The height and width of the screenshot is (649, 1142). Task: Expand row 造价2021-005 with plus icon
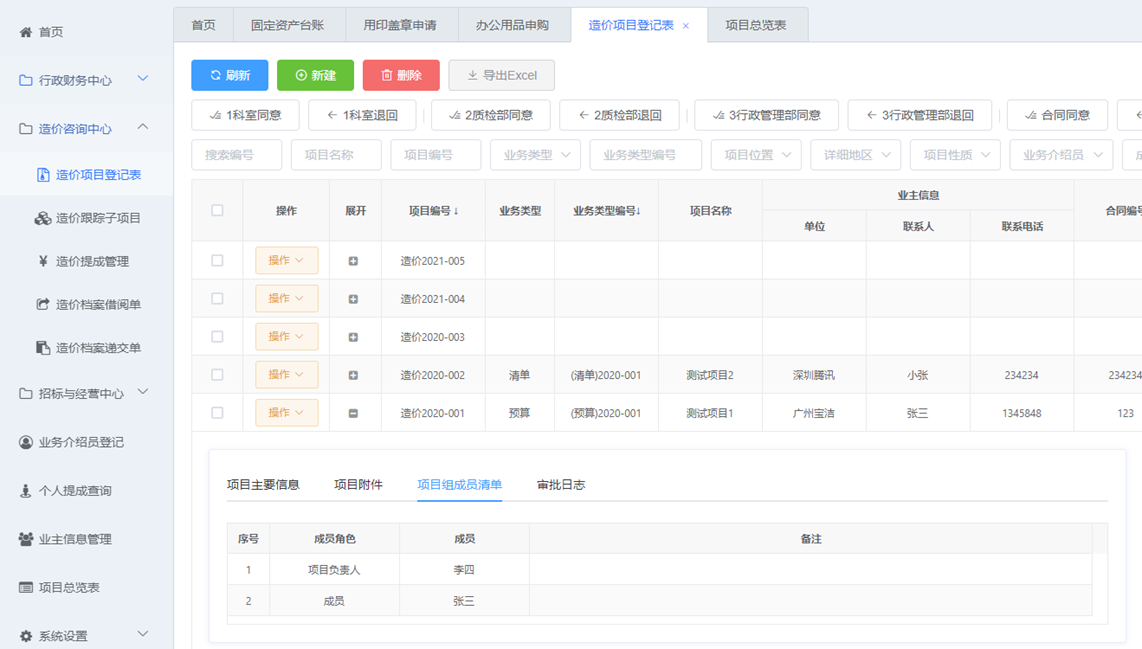353,261
